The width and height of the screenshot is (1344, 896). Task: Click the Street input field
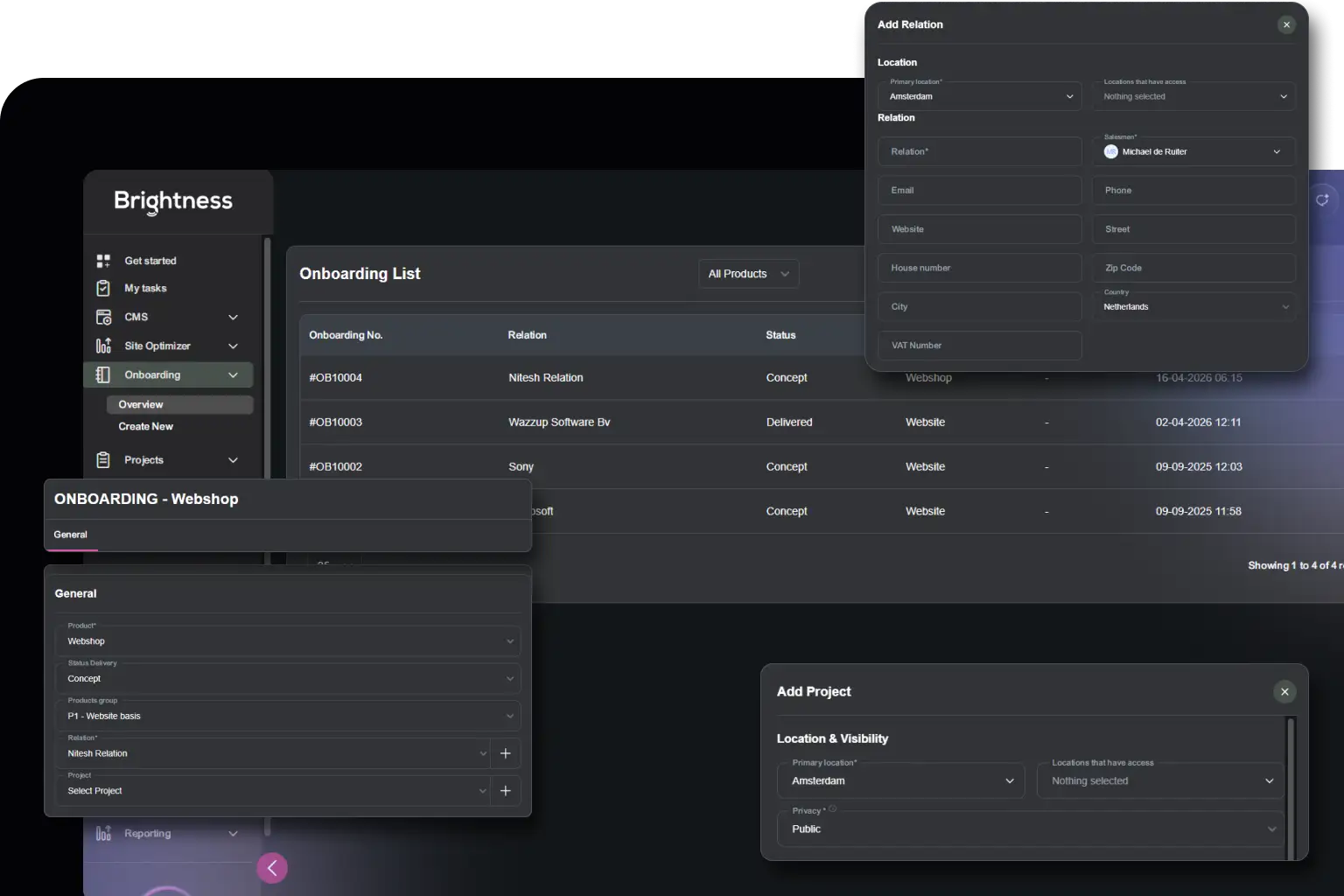[1193, 229]
